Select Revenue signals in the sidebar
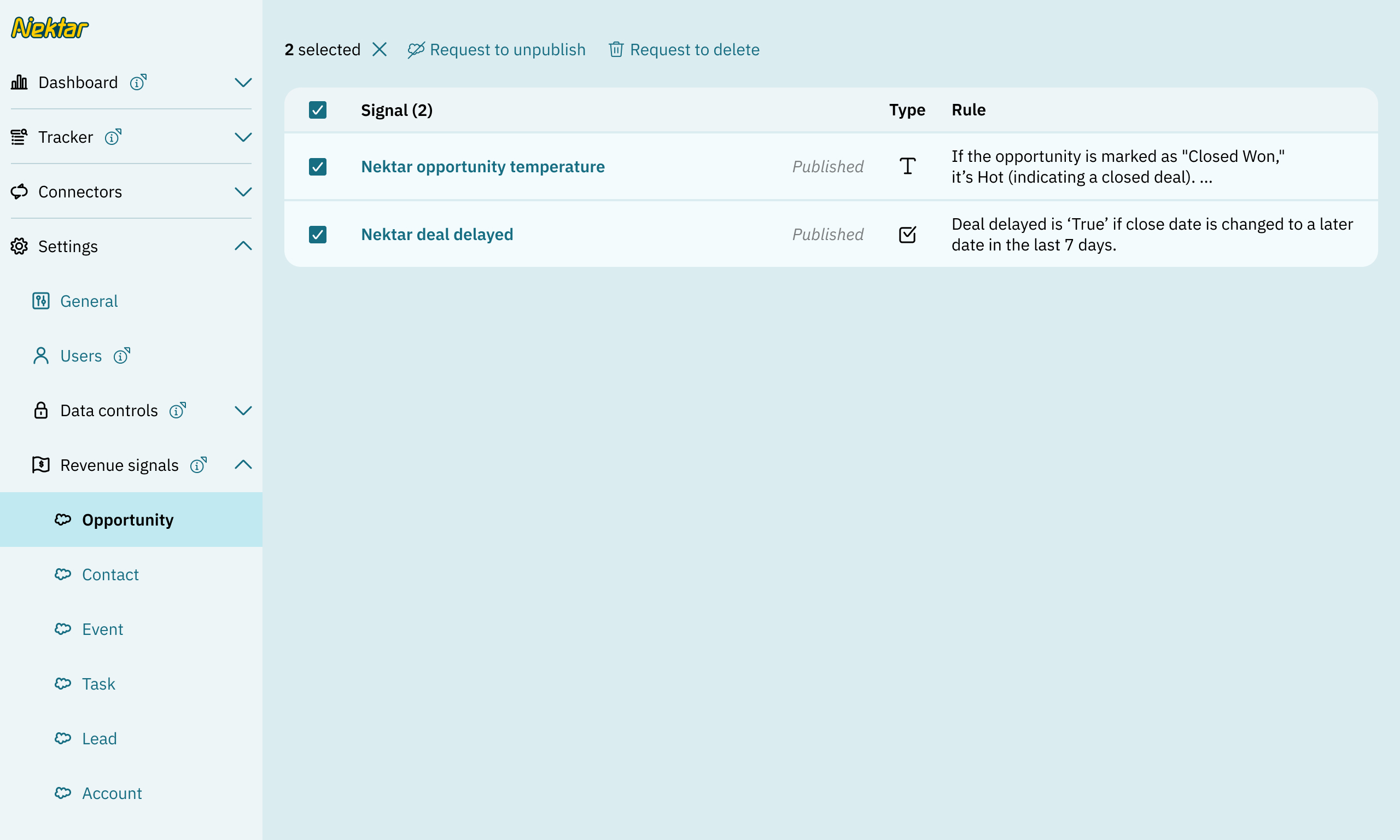This screenshot has width=1400, height=840. click(119, 465)
